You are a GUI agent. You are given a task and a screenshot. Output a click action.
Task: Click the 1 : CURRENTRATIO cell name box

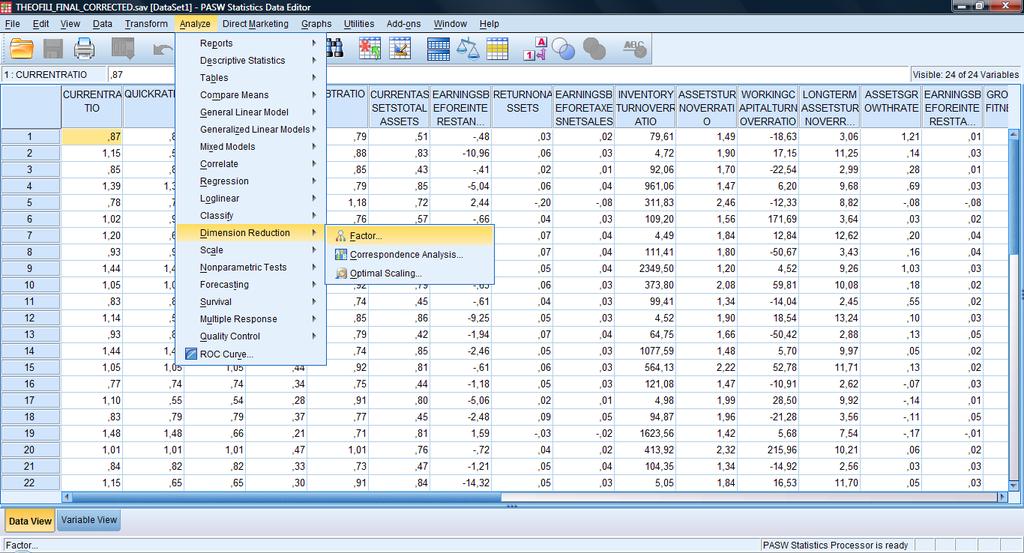(x=54, y=74)
